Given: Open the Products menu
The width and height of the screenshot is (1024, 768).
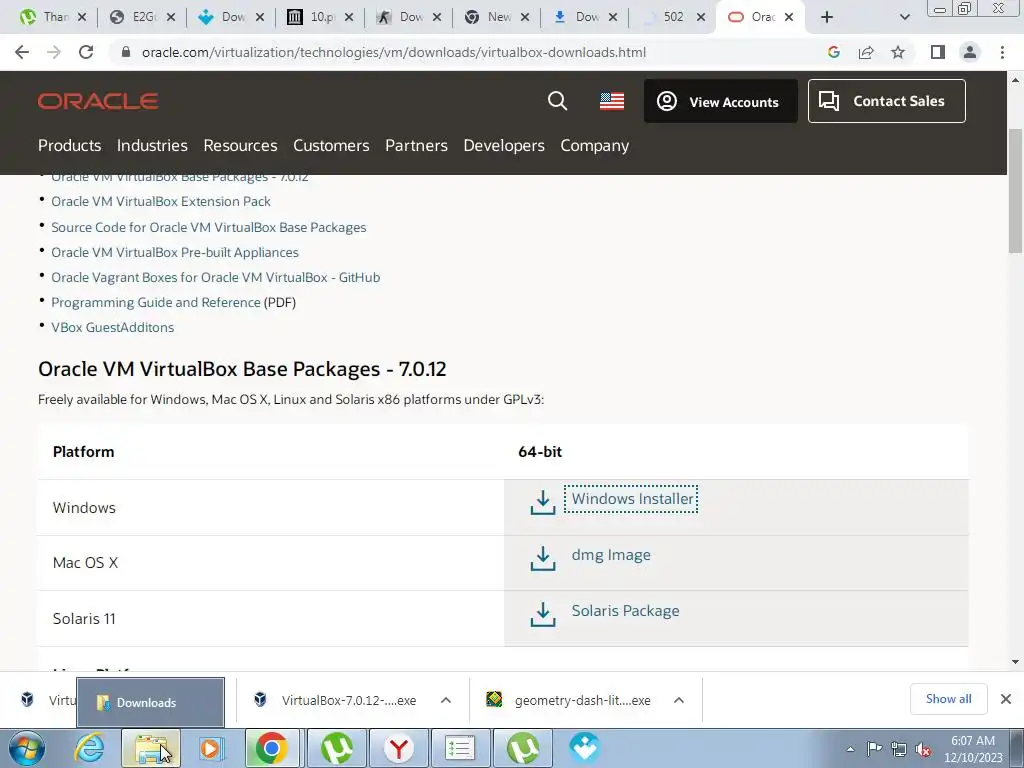Looking at the screenshot, I should click(x=69, y=146).
